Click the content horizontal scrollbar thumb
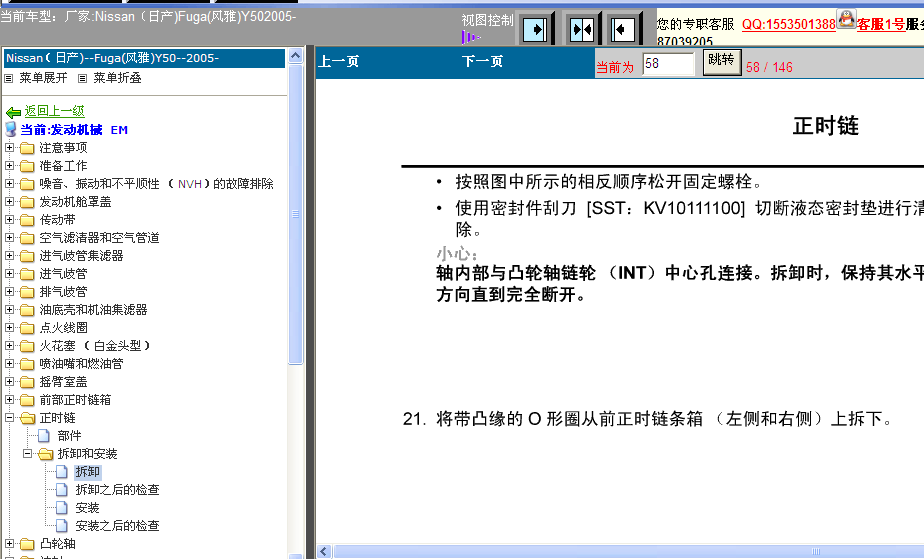Viewport: 924px width, 559px height. [x=628, y=551]
